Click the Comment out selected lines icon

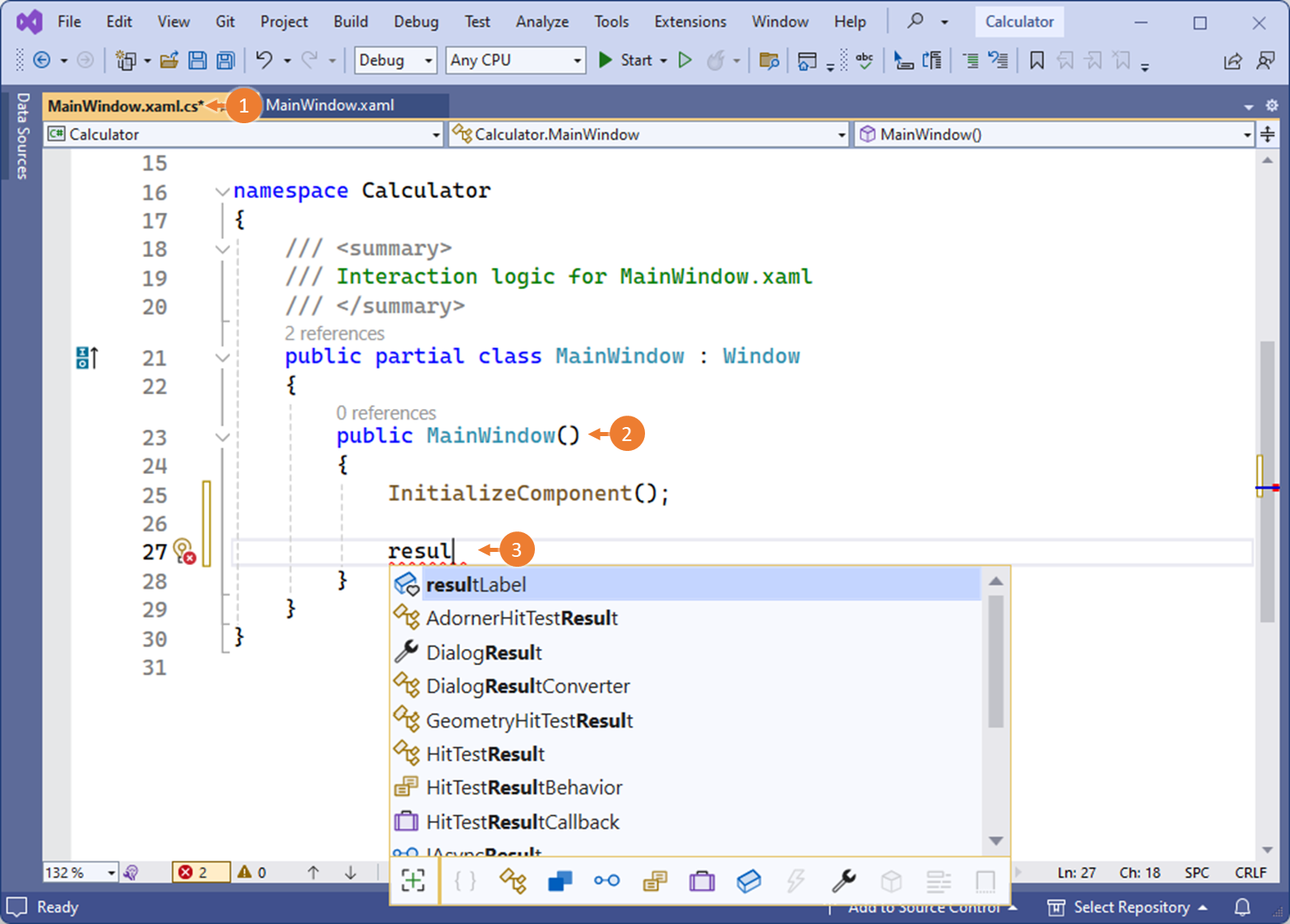coord(970,60)
